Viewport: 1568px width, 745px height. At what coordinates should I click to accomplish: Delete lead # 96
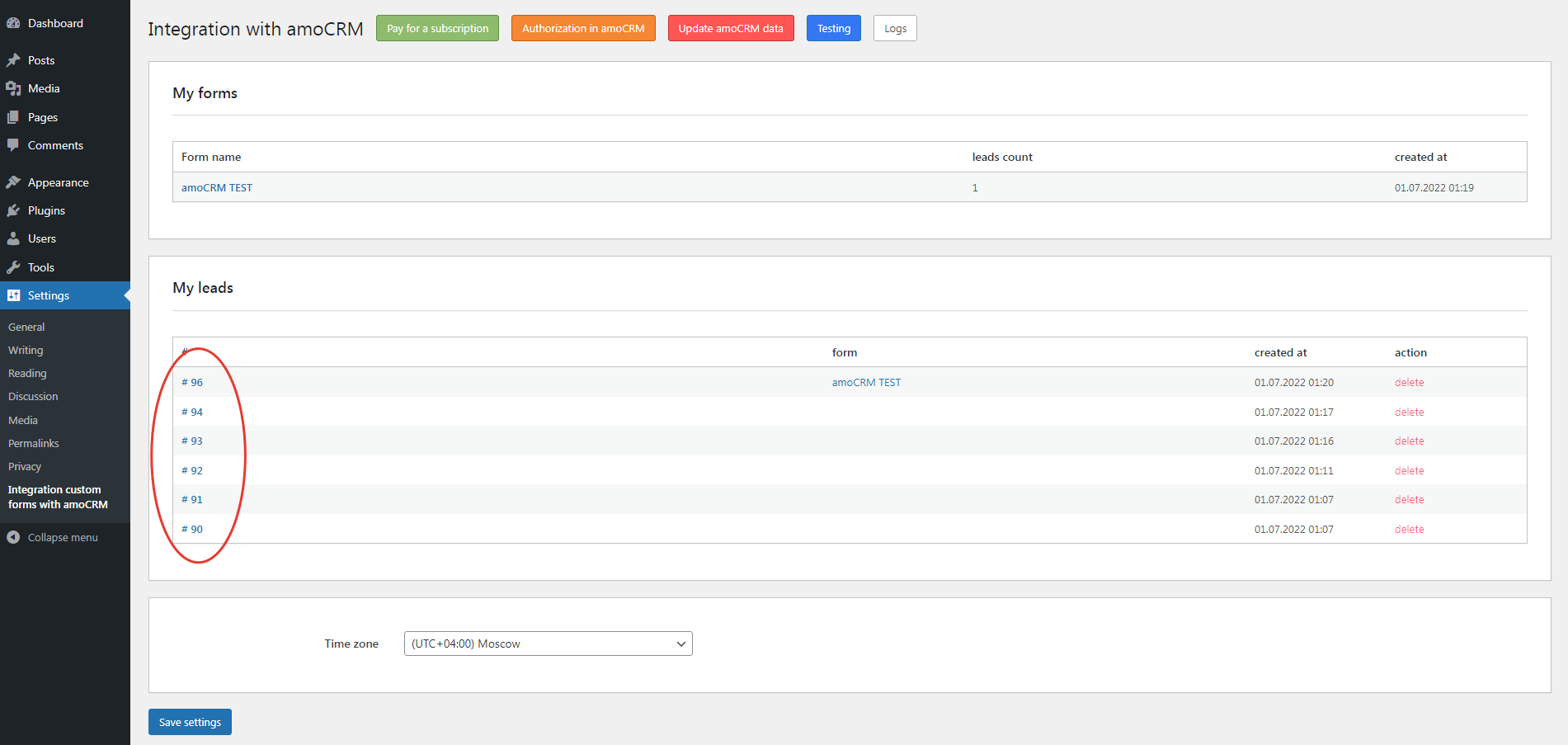[x=1409, y=382]
